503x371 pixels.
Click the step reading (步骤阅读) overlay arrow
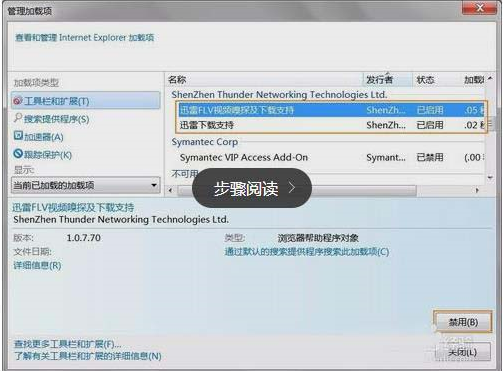click(x=292, y=188)
